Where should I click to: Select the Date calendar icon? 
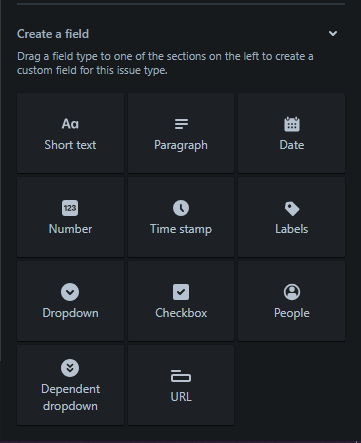292,124
